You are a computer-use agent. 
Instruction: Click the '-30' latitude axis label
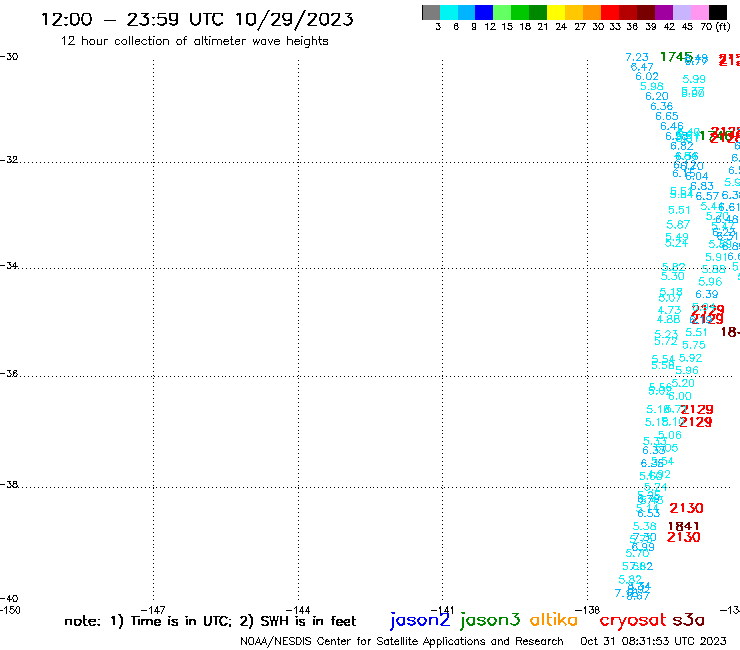(9, 57)
